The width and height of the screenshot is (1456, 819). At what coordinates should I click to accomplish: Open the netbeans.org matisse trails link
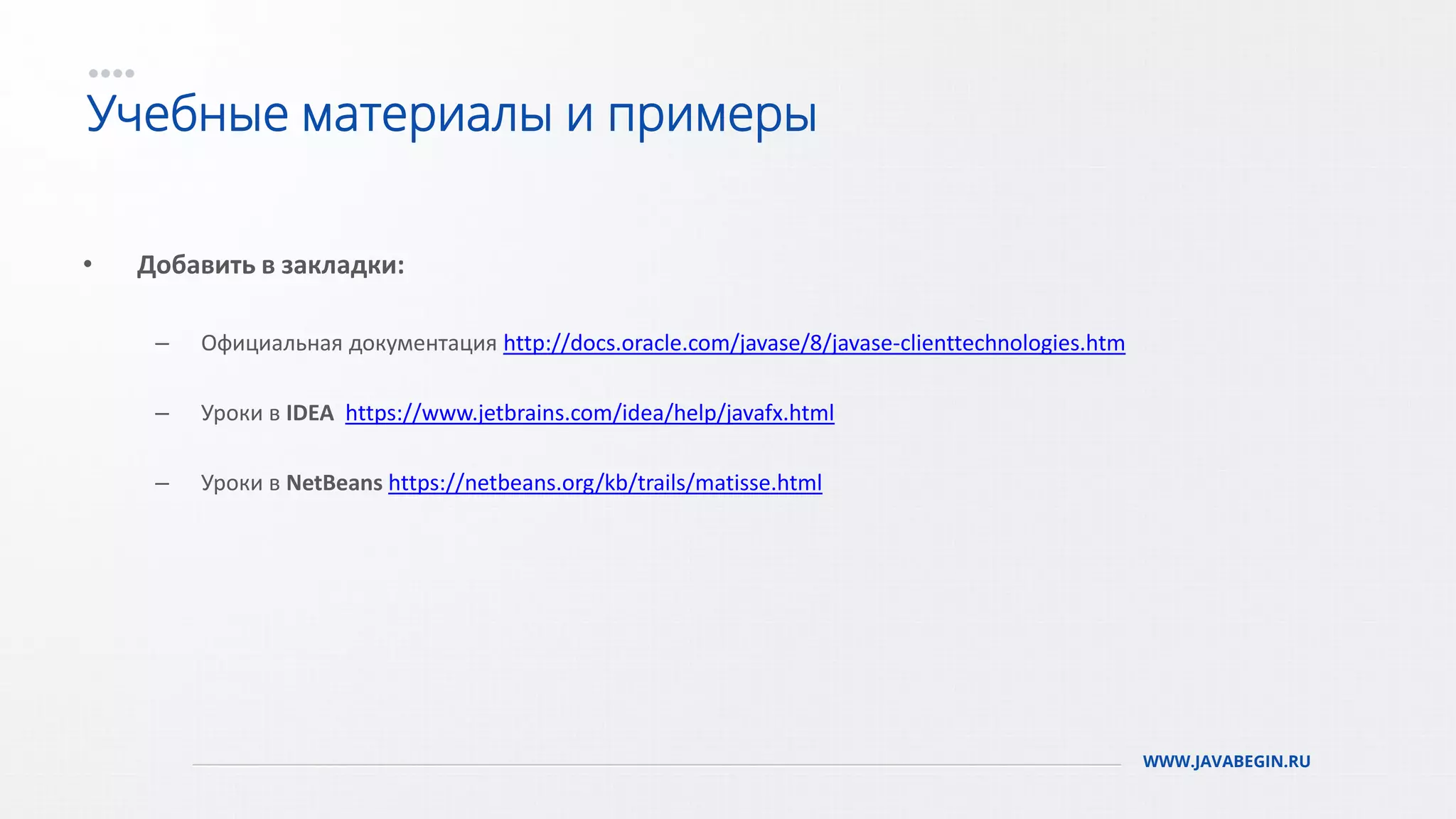(x=605, y=483)
